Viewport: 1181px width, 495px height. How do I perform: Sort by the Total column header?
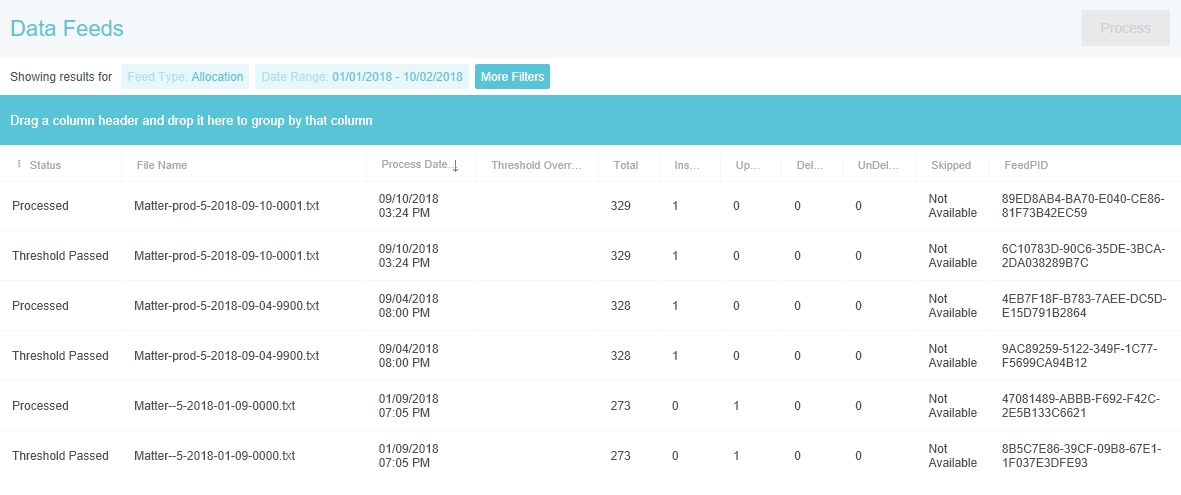626,165
